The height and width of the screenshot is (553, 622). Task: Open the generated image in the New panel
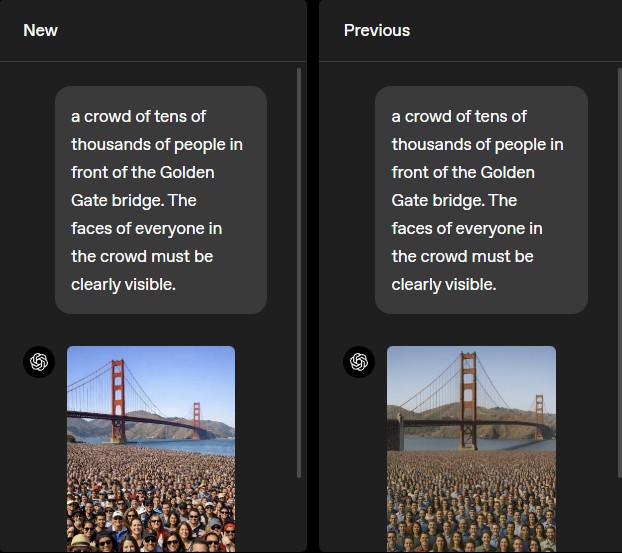[x=151, y=449]
